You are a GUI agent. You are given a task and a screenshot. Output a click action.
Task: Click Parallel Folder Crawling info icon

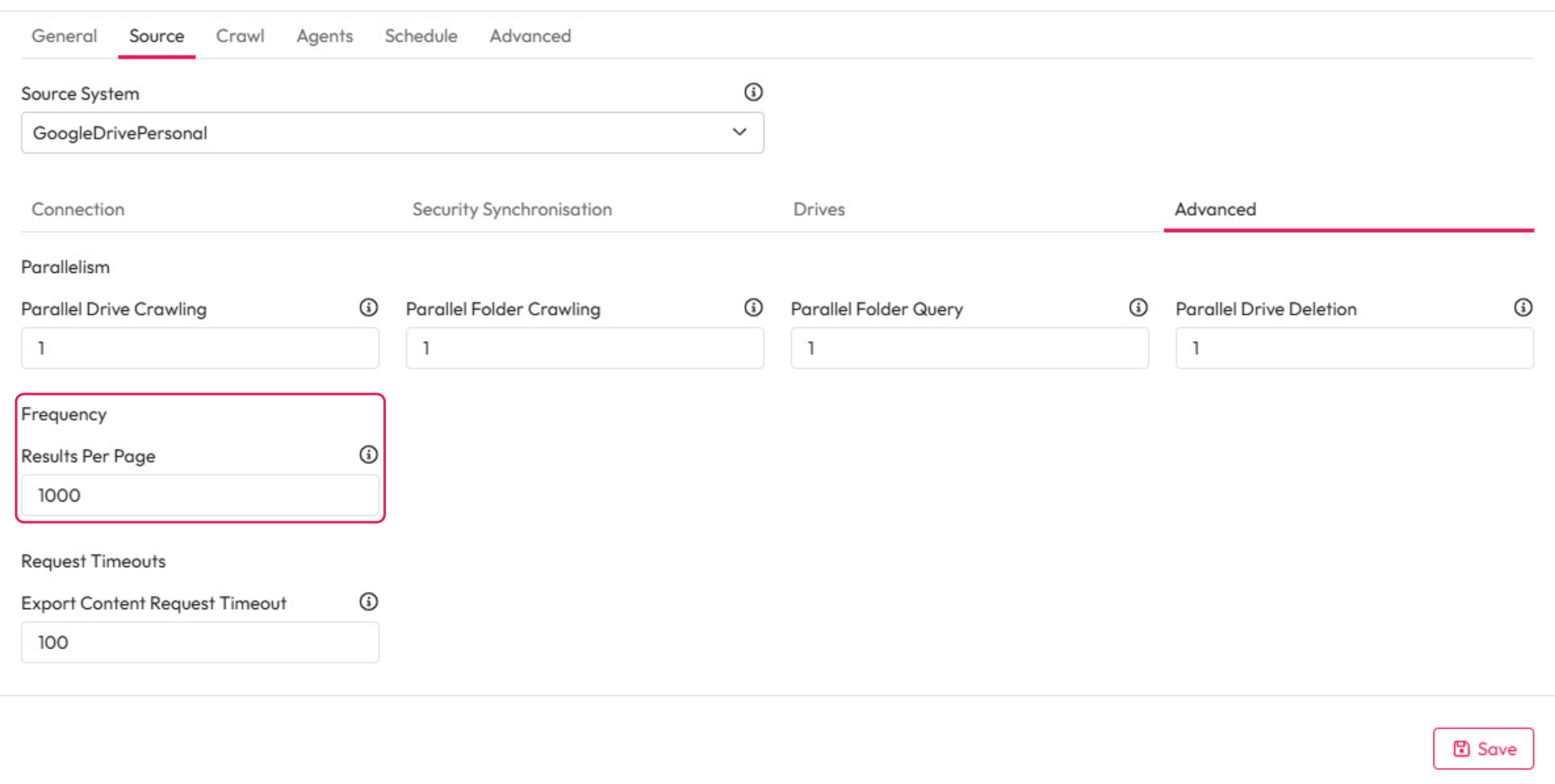coord(753,308)
